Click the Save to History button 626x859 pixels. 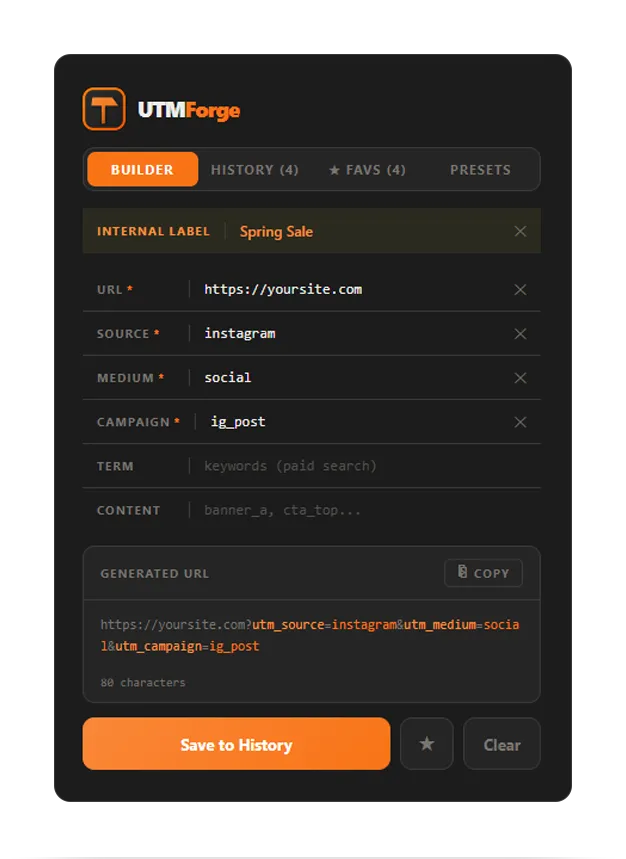237,743
